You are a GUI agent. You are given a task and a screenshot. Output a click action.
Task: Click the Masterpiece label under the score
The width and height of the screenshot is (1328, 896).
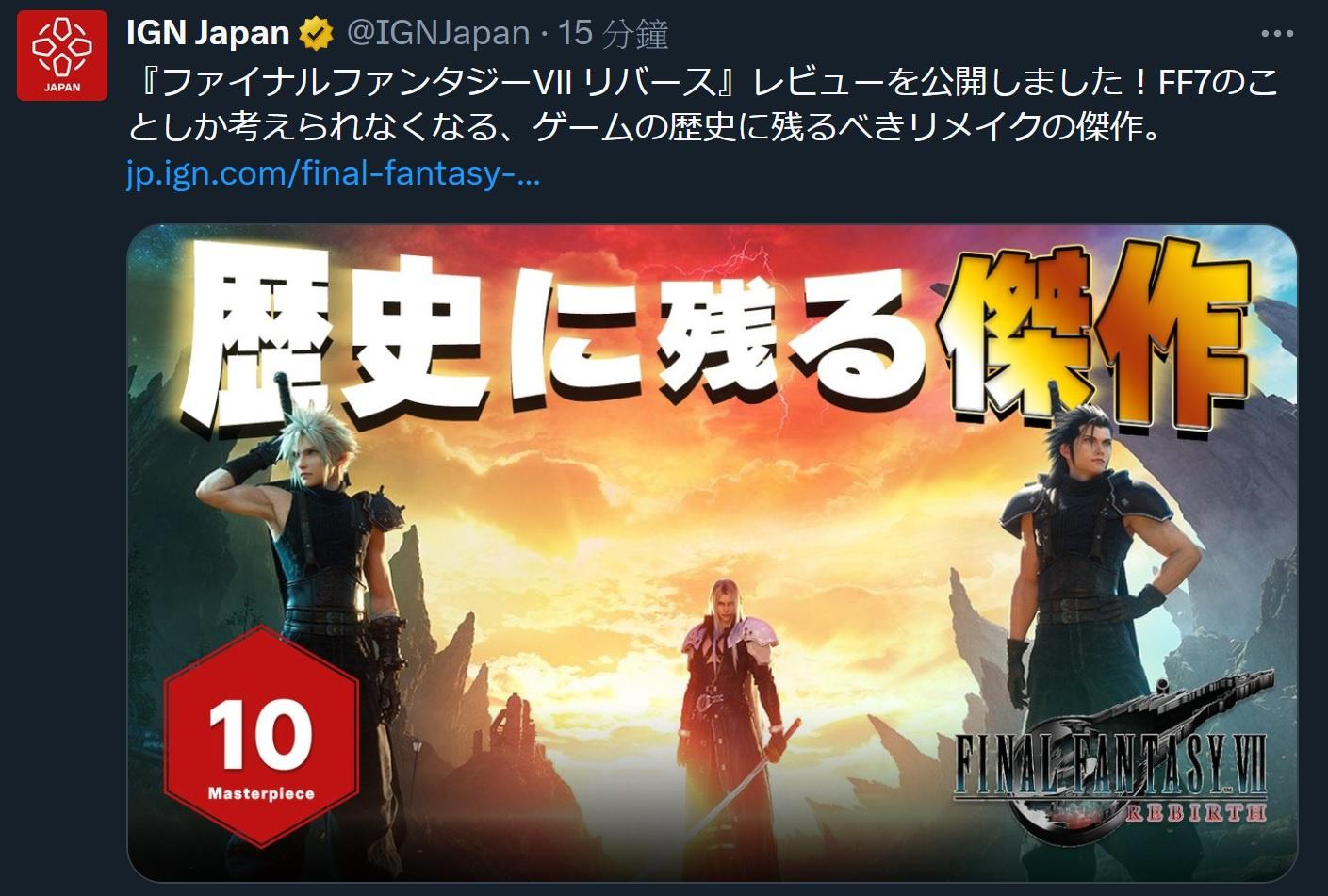click(261, 793)
